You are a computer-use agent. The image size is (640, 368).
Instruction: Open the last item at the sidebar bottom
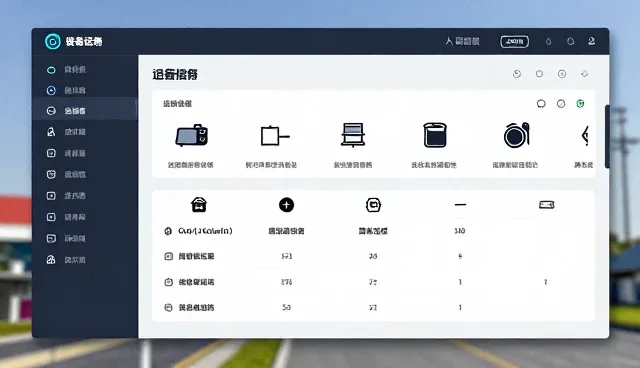(66, 260)
